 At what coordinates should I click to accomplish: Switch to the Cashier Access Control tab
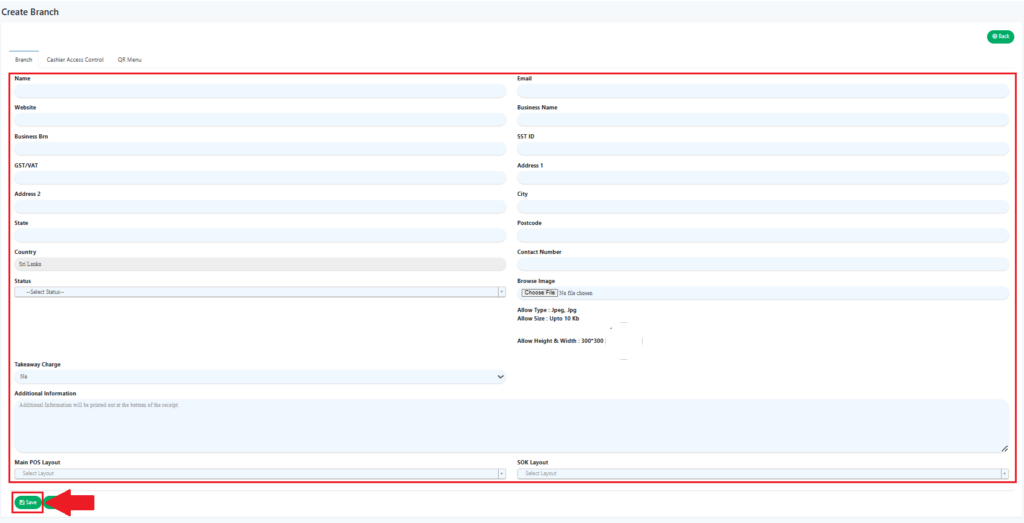coord(75,60)
